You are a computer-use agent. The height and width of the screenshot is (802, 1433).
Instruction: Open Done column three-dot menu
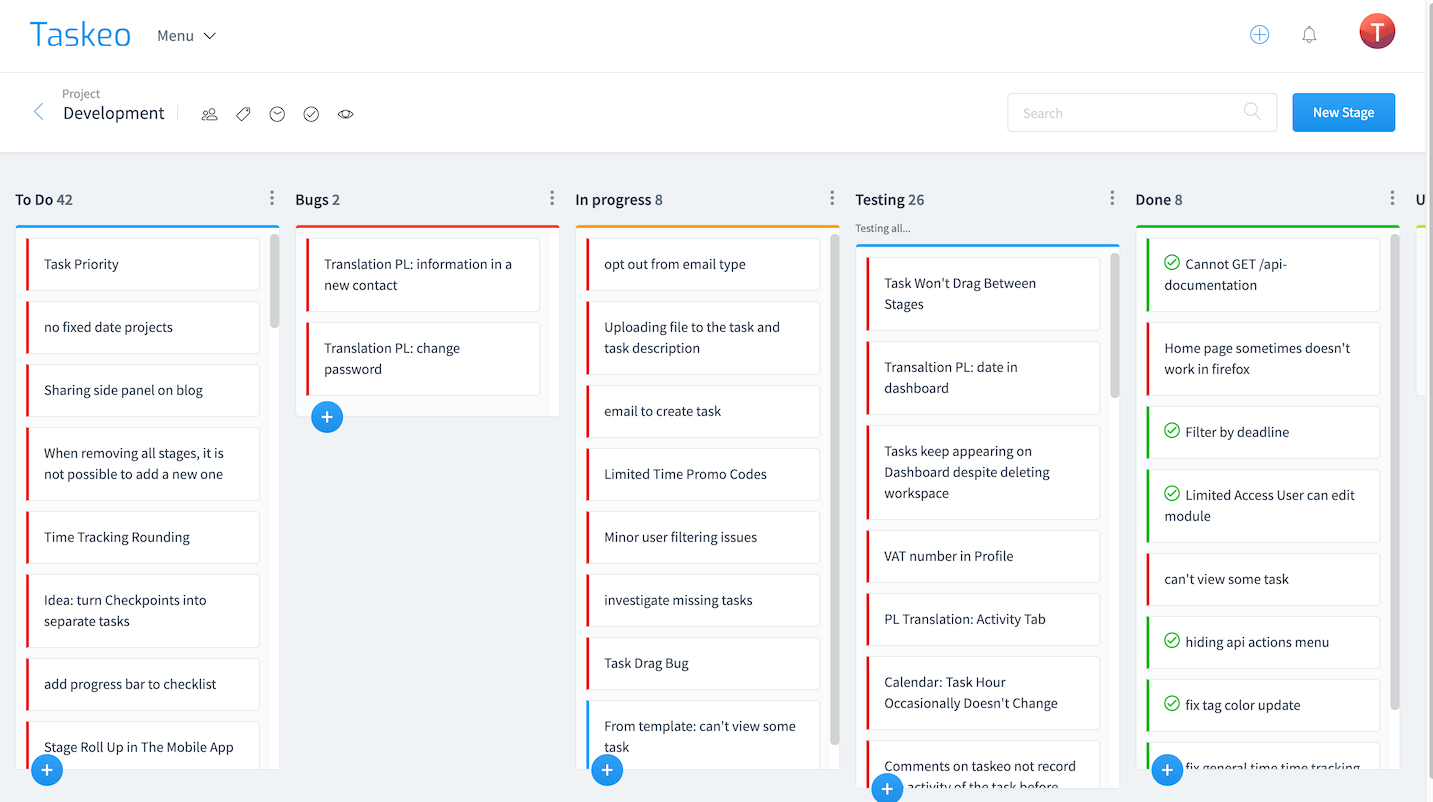click(1392, 198)
